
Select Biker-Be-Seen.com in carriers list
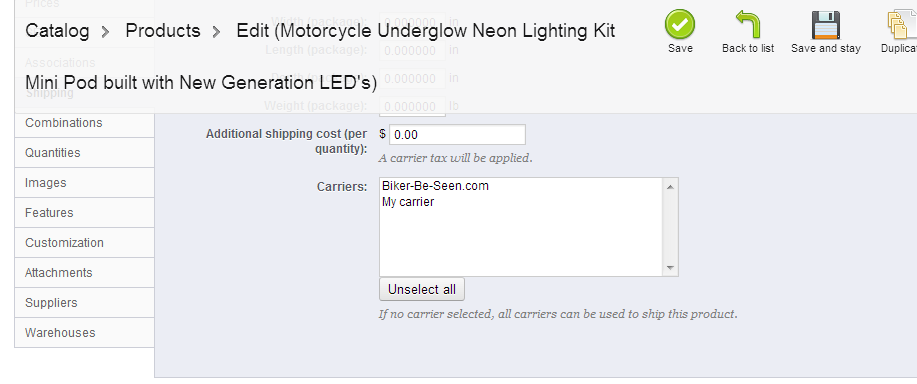[x=435, y=186]
